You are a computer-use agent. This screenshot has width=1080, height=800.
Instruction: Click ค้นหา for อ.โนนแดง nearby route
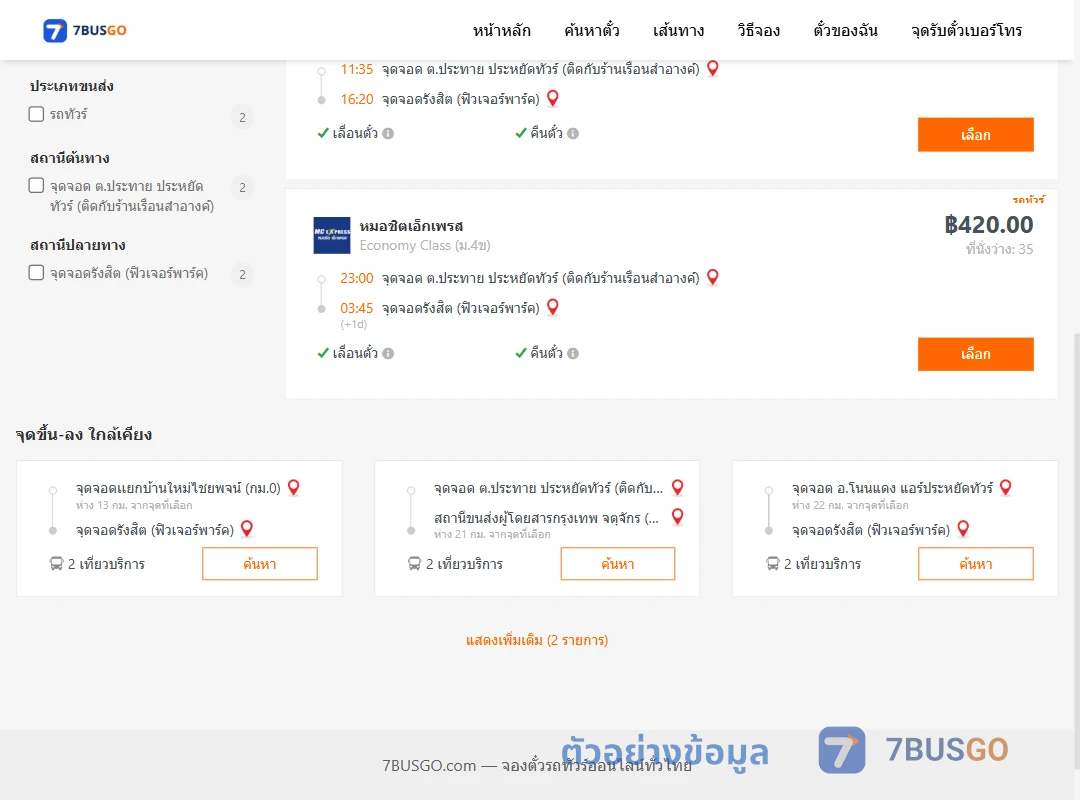975,564
